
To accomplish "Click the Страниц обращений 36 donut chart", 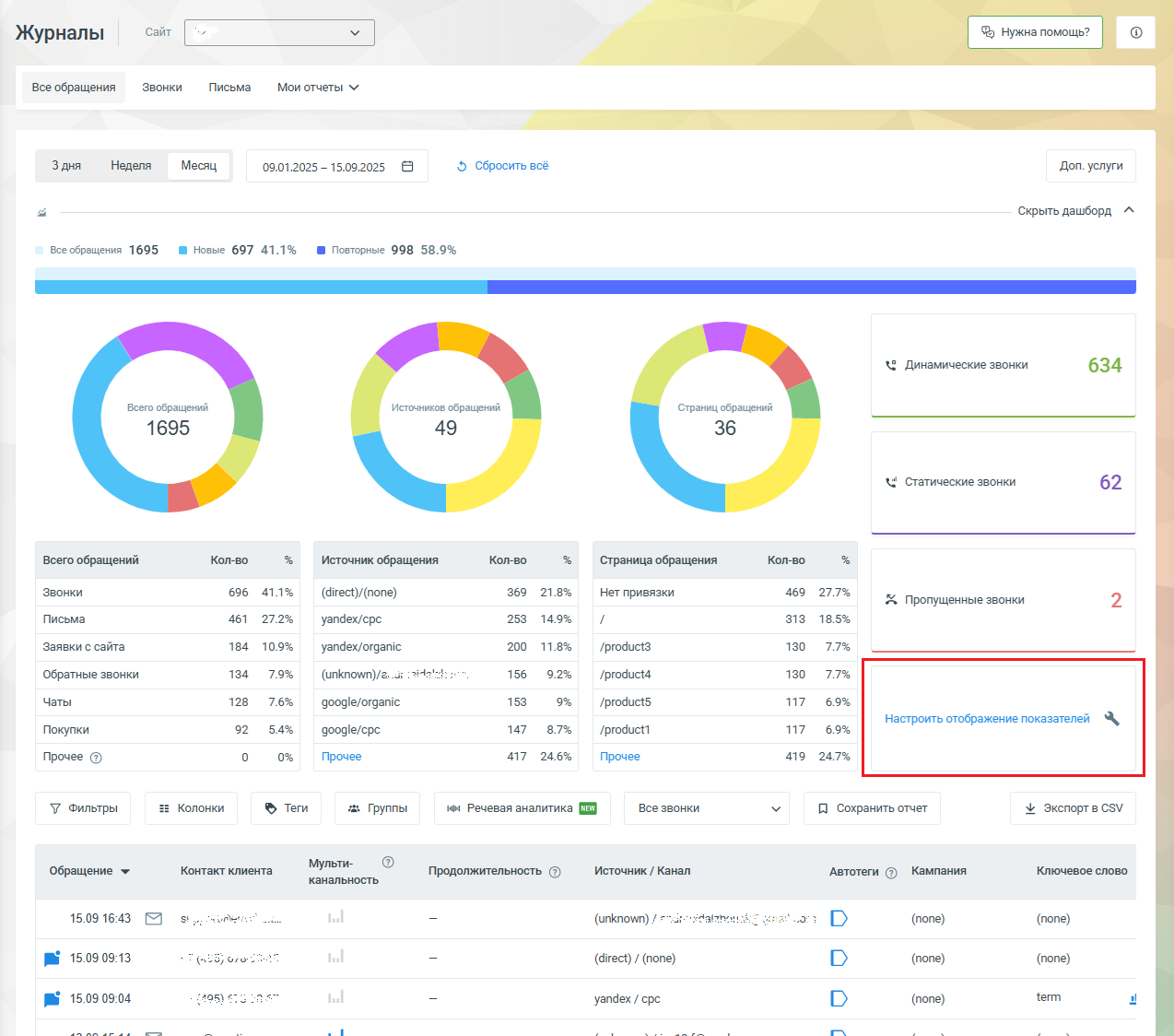I will point(725,417).
